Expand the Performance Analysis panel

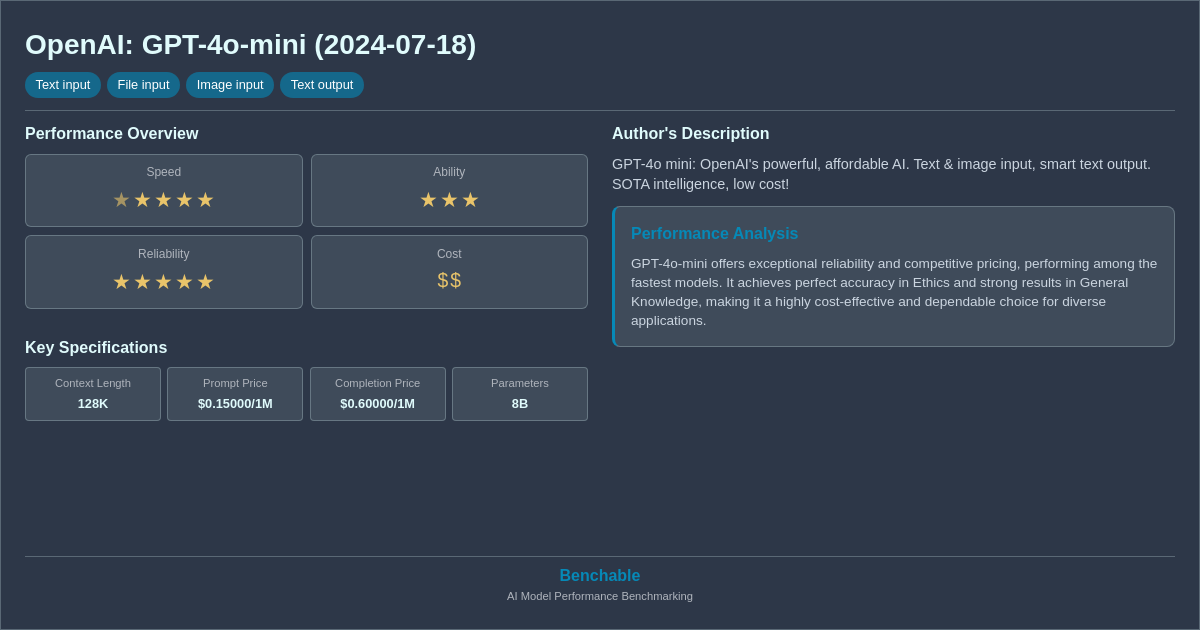(x=893, y=276)
